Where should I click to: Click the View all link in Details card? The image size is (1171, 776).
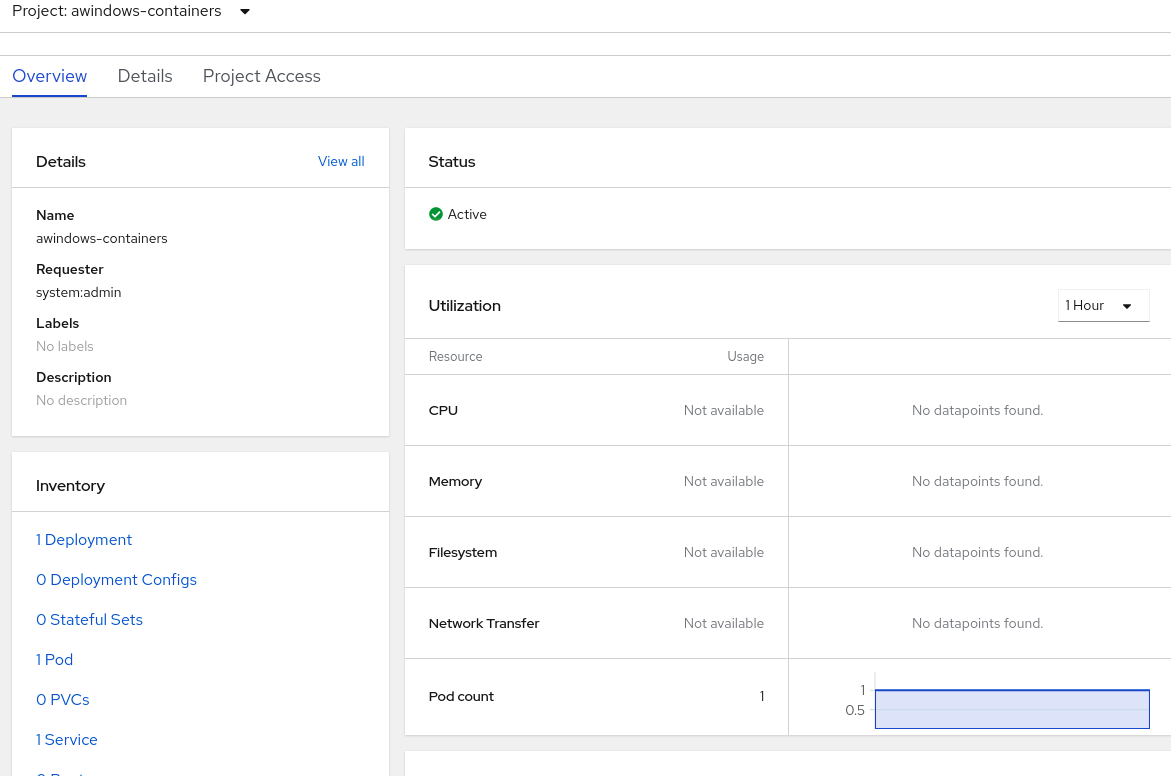[341, 161]
